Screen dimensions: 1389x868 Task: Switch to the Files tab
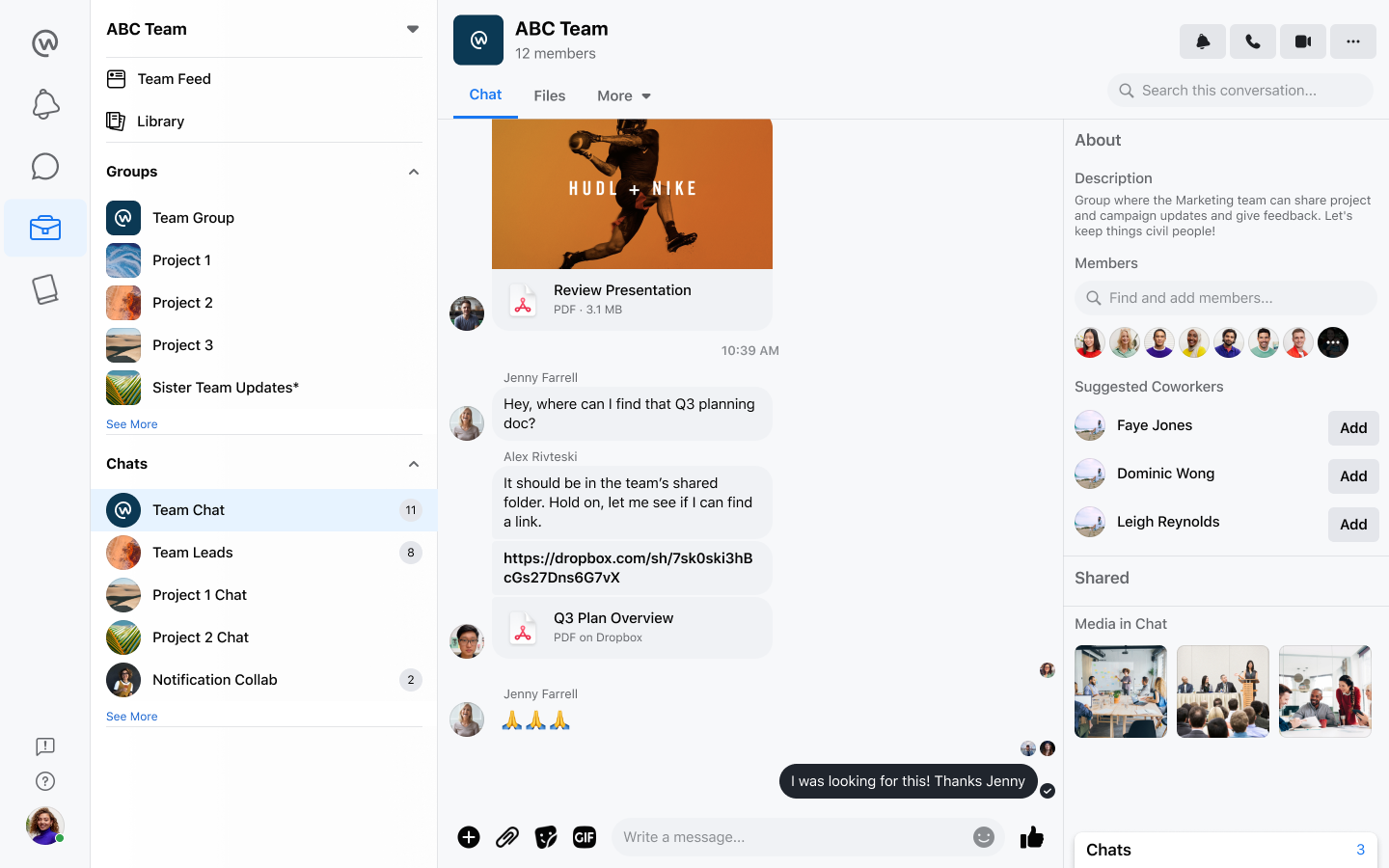pyautogui.click(x=550, y=95)
